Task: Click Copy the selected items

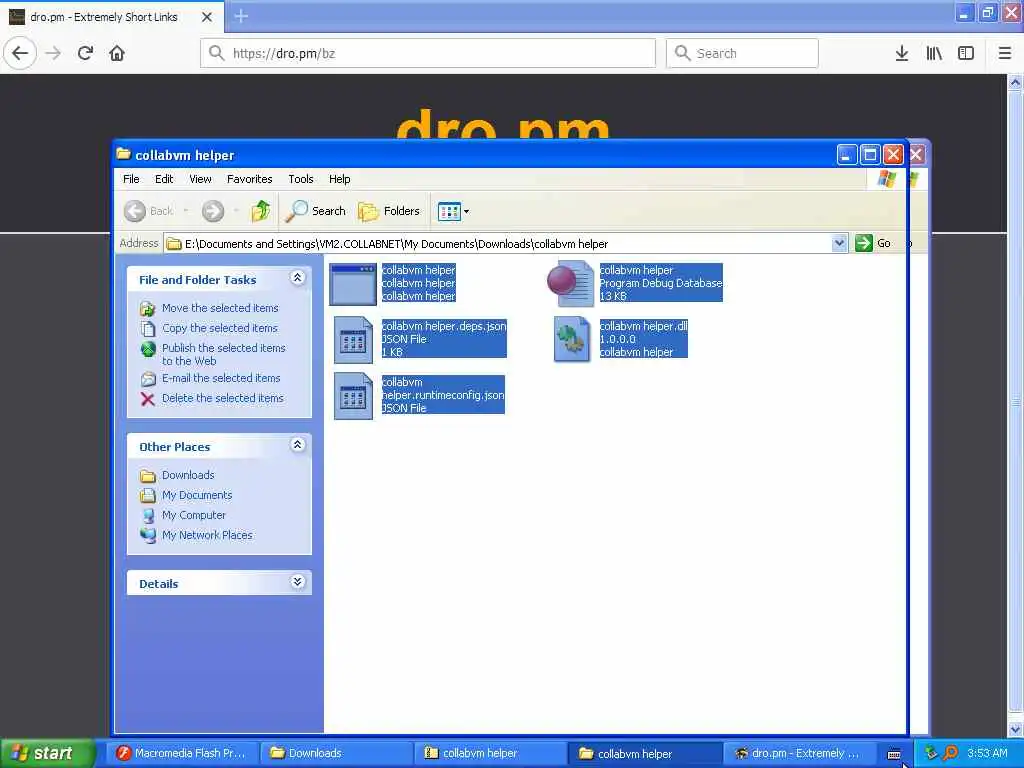Action: [x=219, y=328]
